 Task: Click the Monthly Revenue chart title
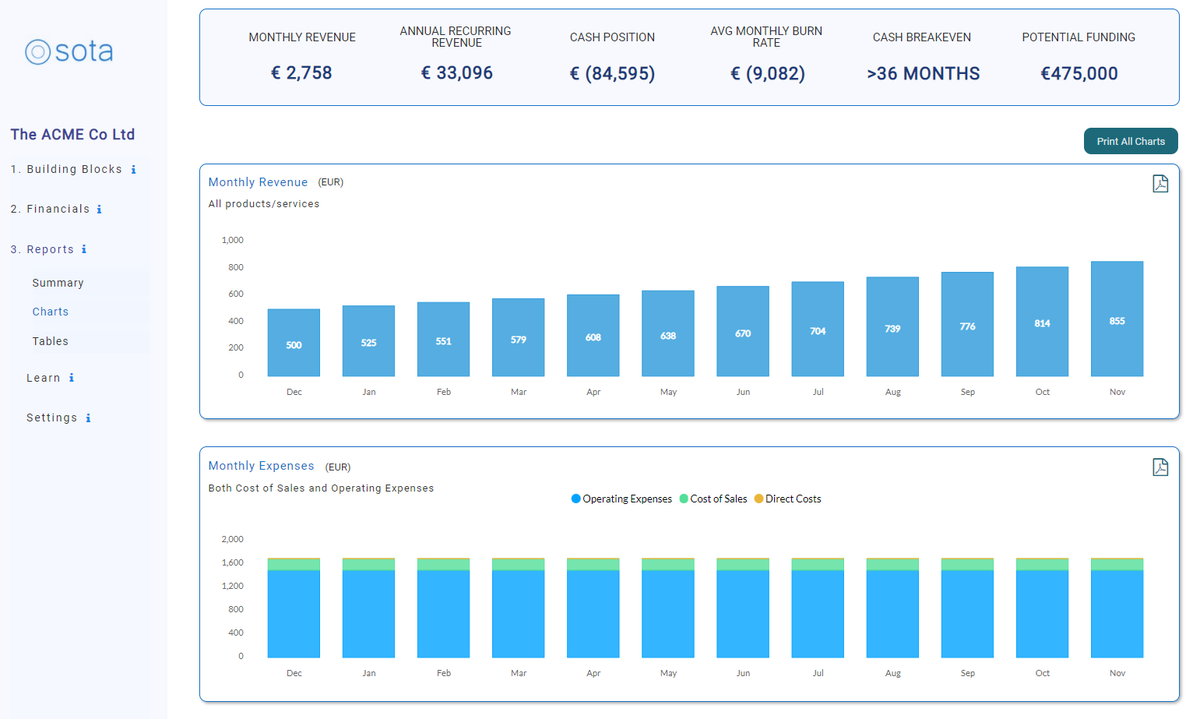pyautogui.click(x=258, y=182)
